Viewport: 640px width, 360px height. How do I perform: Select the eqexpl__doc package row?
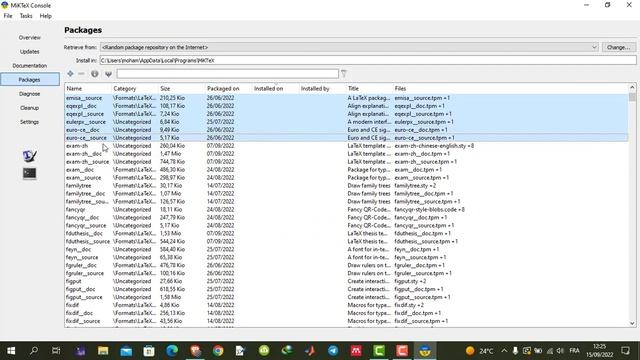tap(347, 106)
